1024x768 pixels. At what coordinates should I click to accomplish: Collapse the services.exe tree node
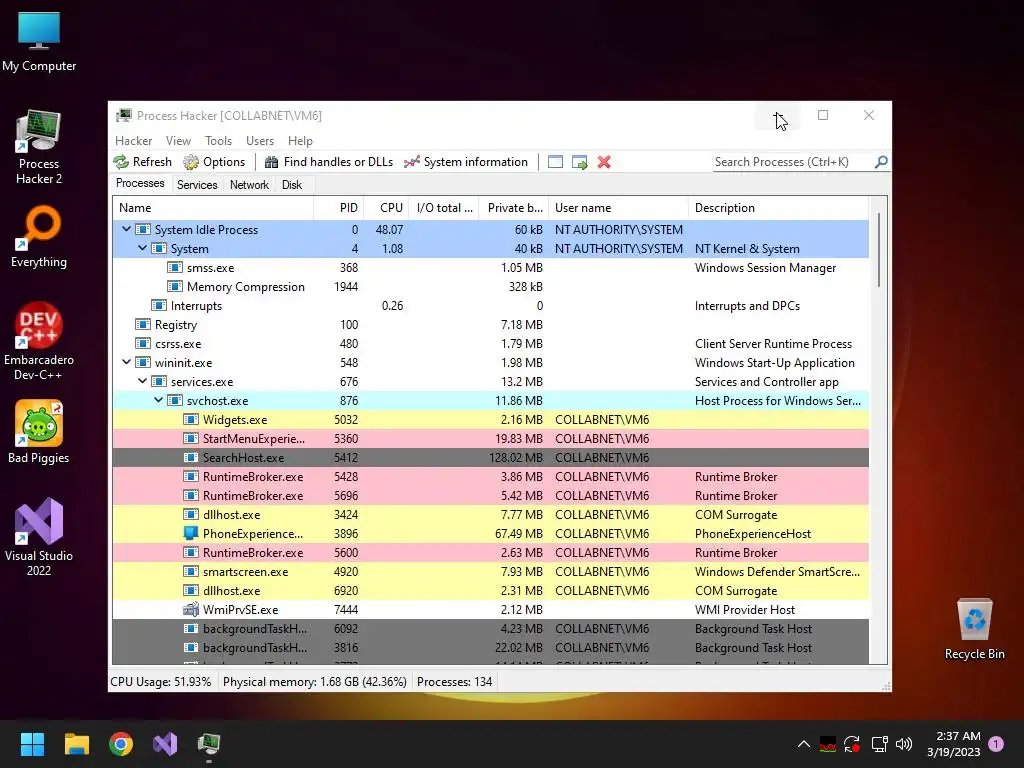[142, 381]
